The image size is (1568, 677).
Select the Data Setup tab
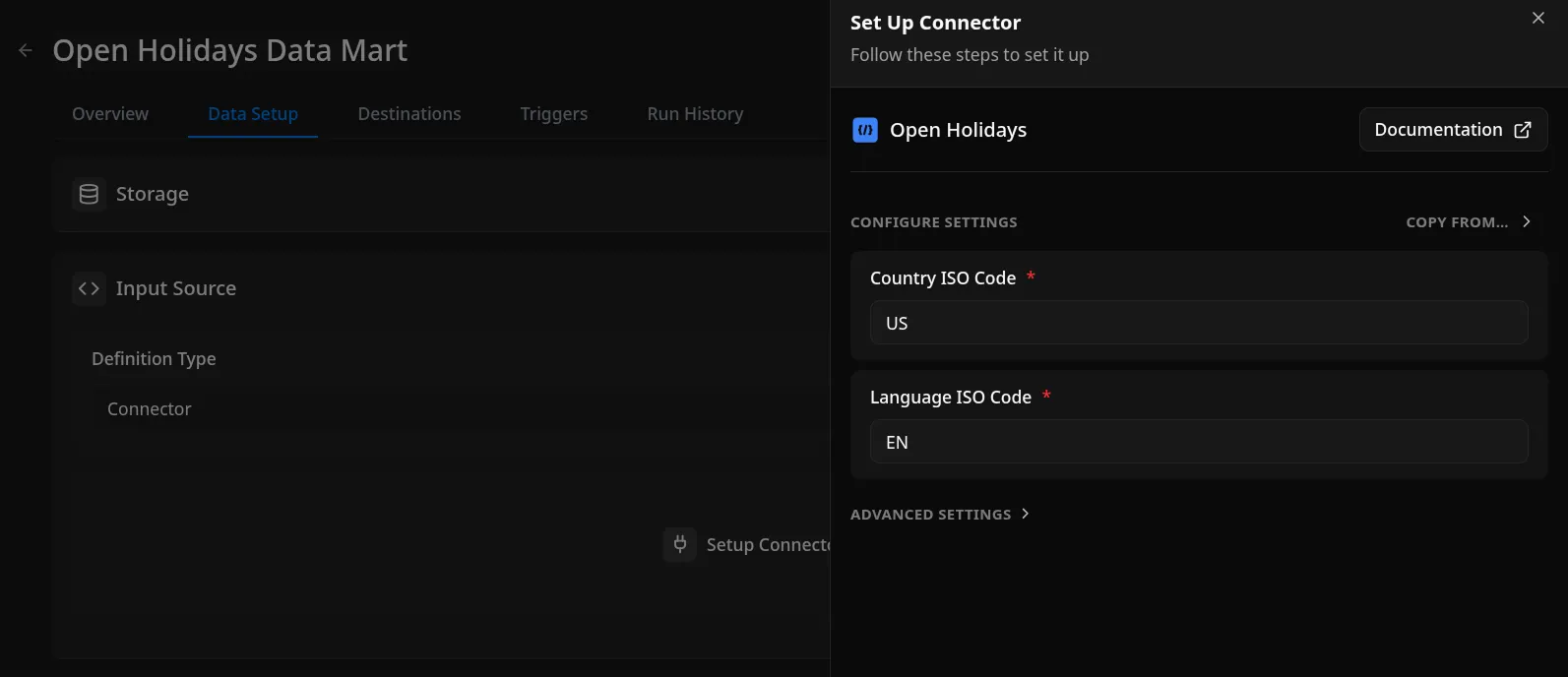[253, 114]
